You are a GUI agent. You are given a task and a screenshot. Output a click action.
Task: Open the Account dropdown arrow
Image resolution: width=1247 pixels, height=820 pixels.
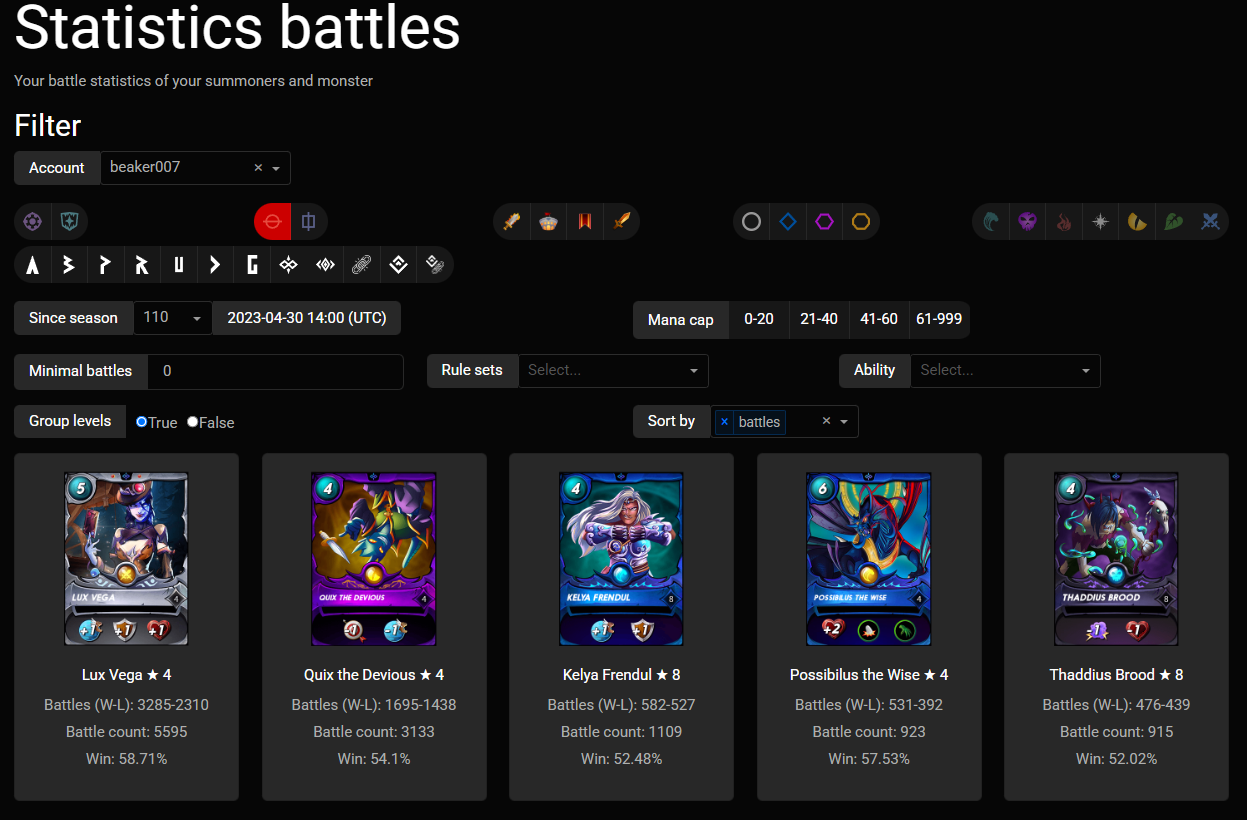coord(276,168)
